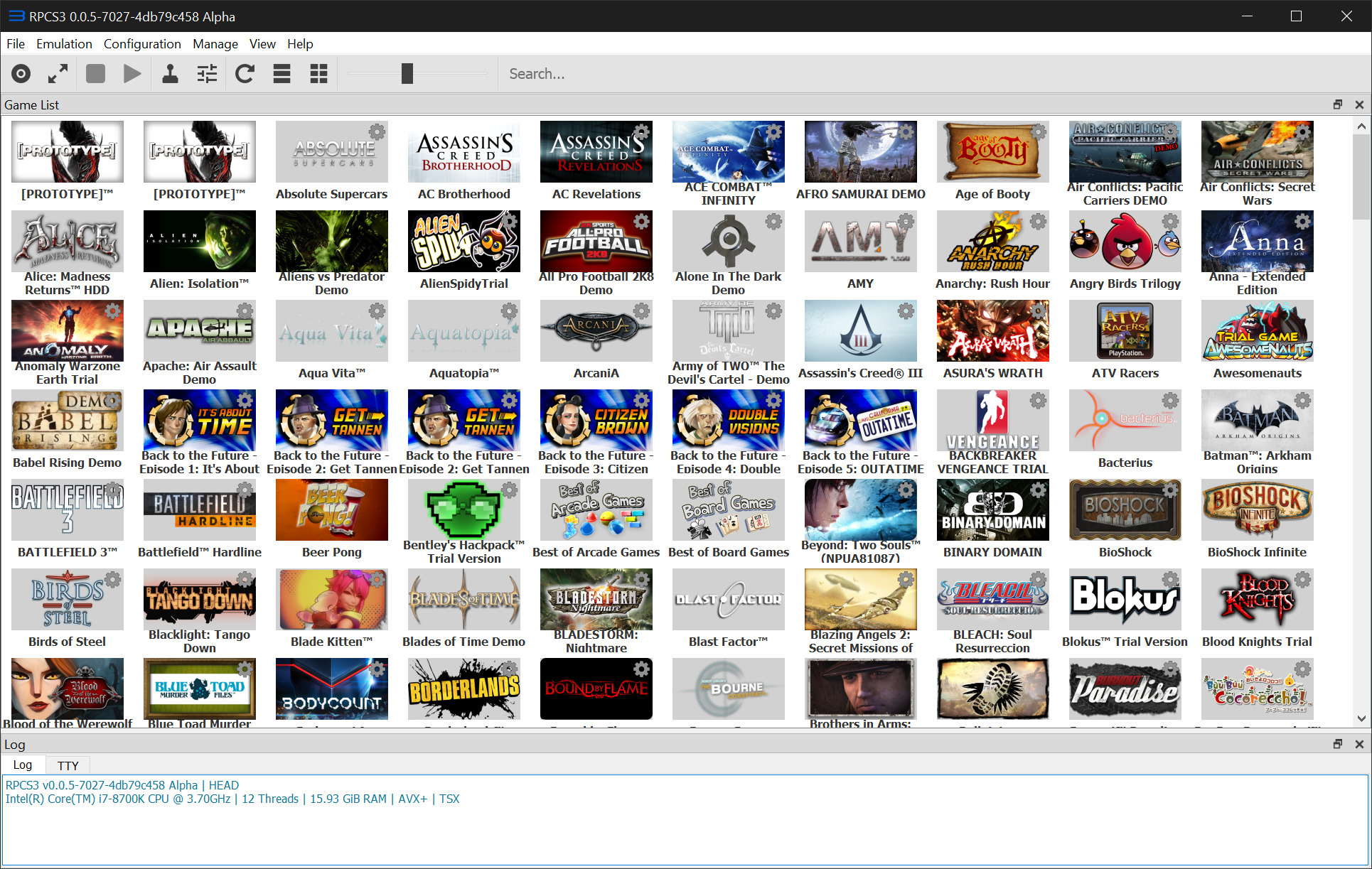The image size is (1372, 869).
Task: Close the Log panel
Action: (1359, 744)
